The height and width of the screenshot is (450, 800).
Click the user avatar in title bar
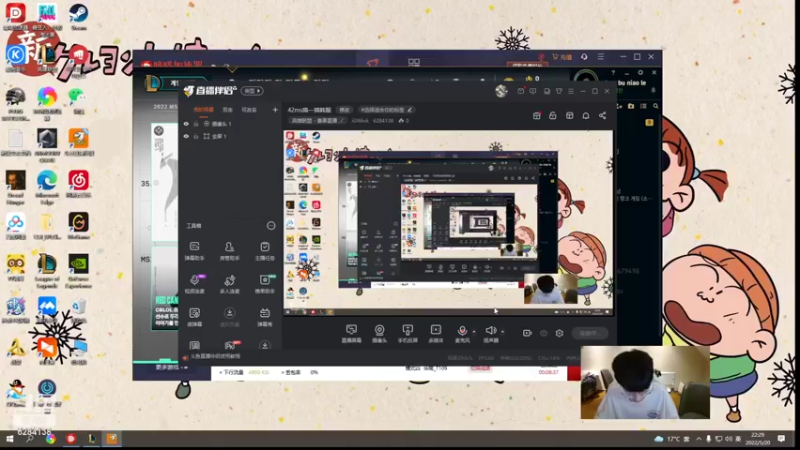pyautogui.click(x=501, y=91)
